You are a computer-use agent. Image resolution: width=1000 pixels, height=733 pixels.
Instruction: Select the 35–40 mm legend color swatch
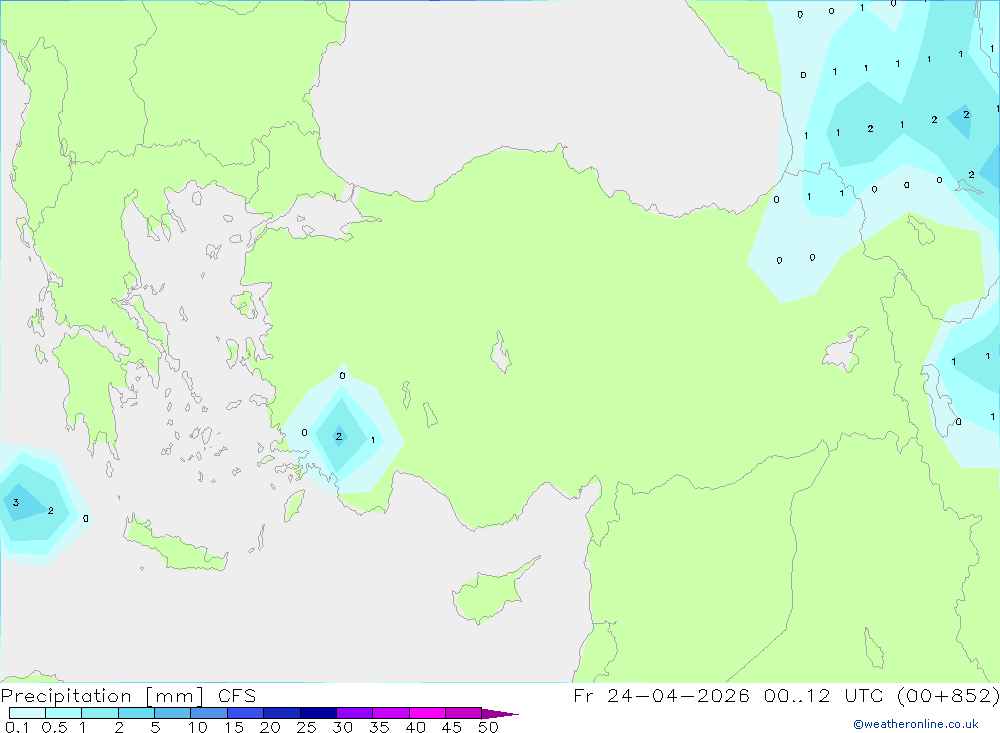coord(391,713)
